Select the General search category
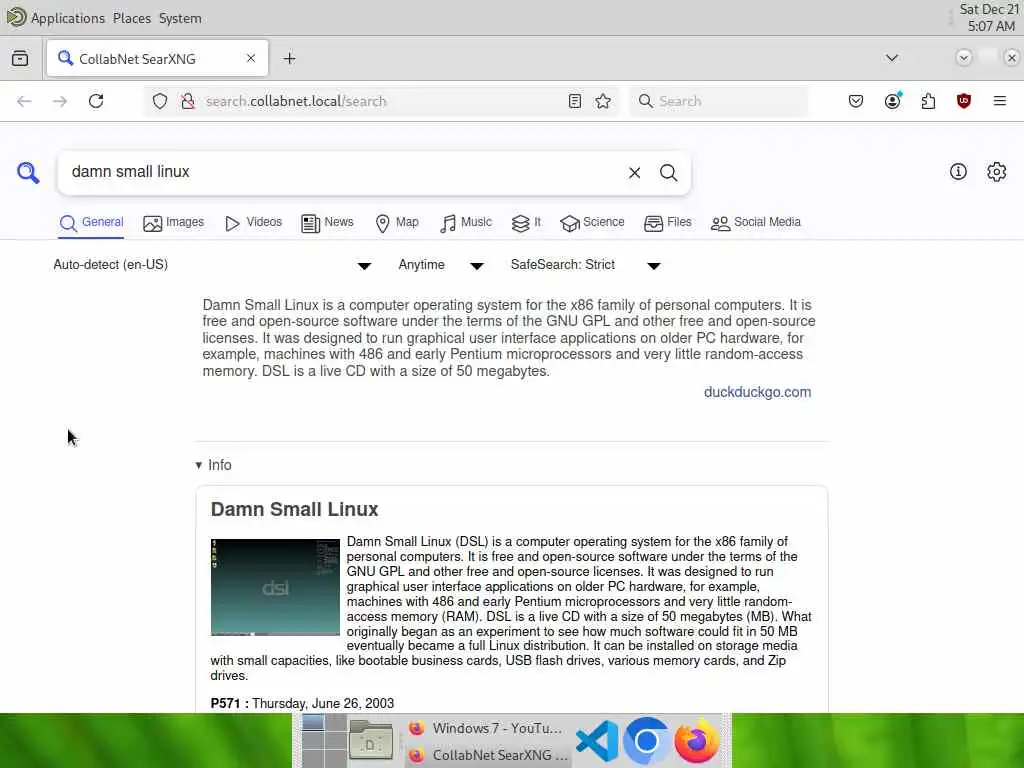The height and width of the screenshot is (768, 1024). (x=91, y=223)
